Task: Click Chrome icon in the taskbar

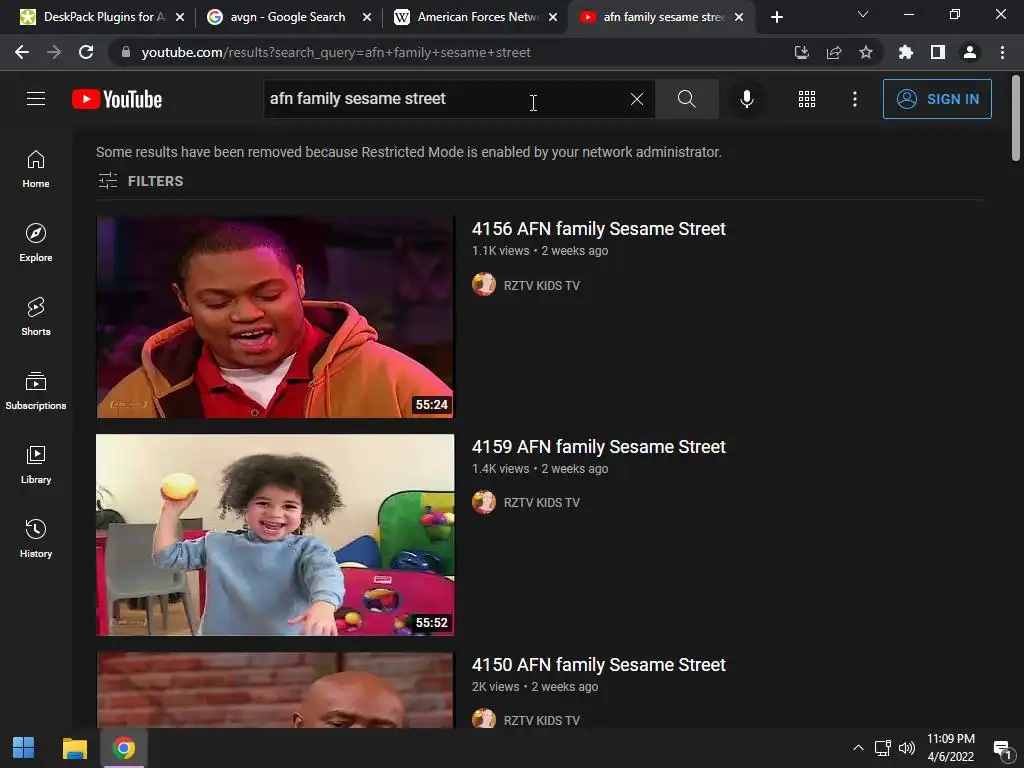Action: [123, 748]
